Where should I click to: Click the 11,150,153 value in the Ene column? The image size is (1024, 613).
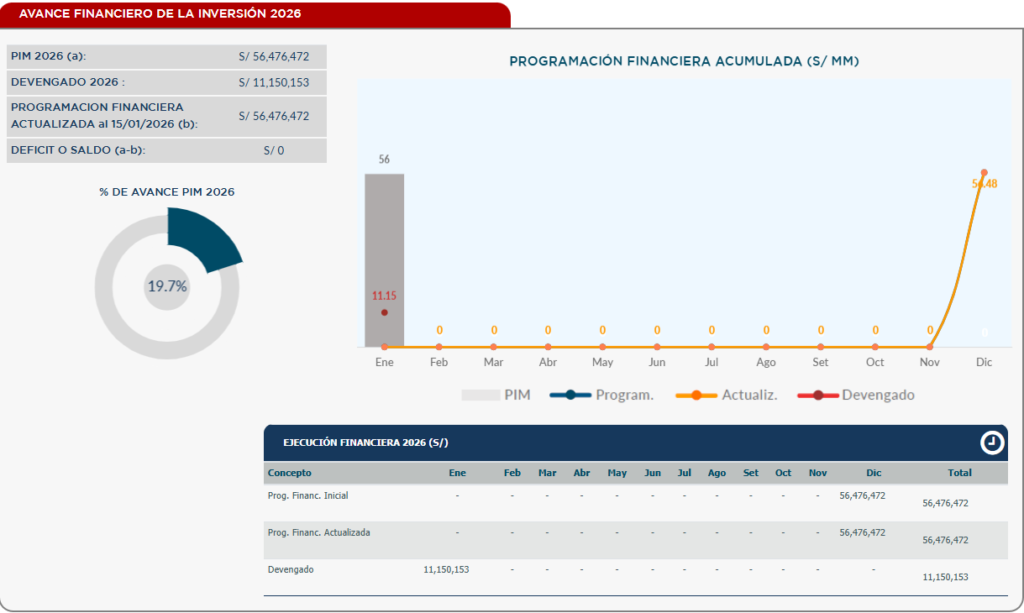446,570
